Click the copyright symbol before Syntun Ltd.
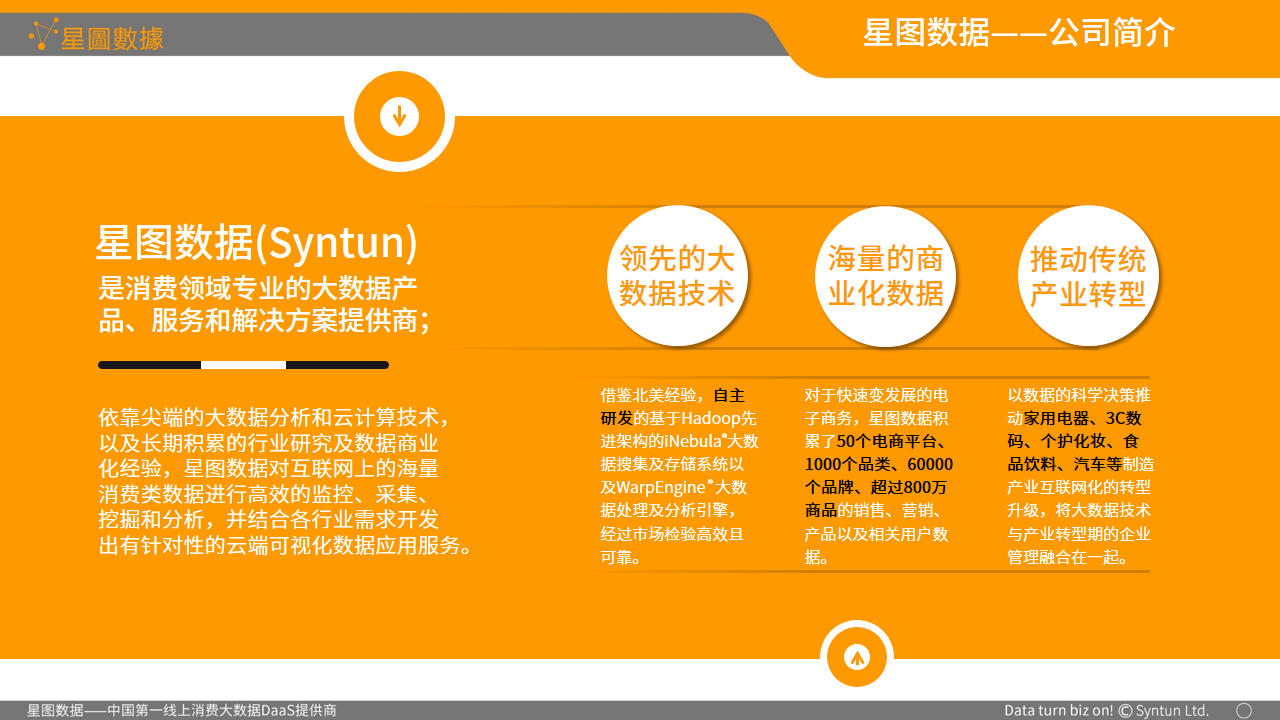This screenshot has width=1280, height=720. point(1125,711)
